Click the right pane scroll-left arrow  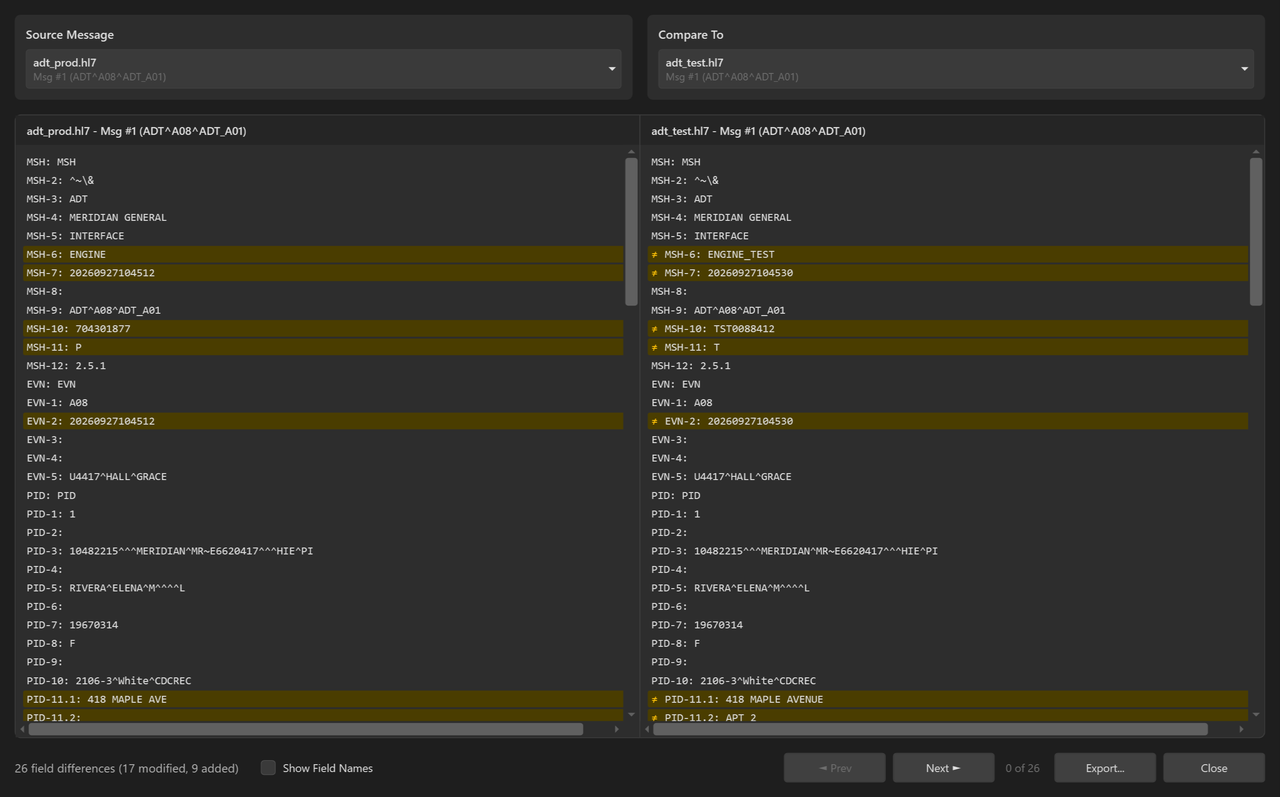click(646, 729)
